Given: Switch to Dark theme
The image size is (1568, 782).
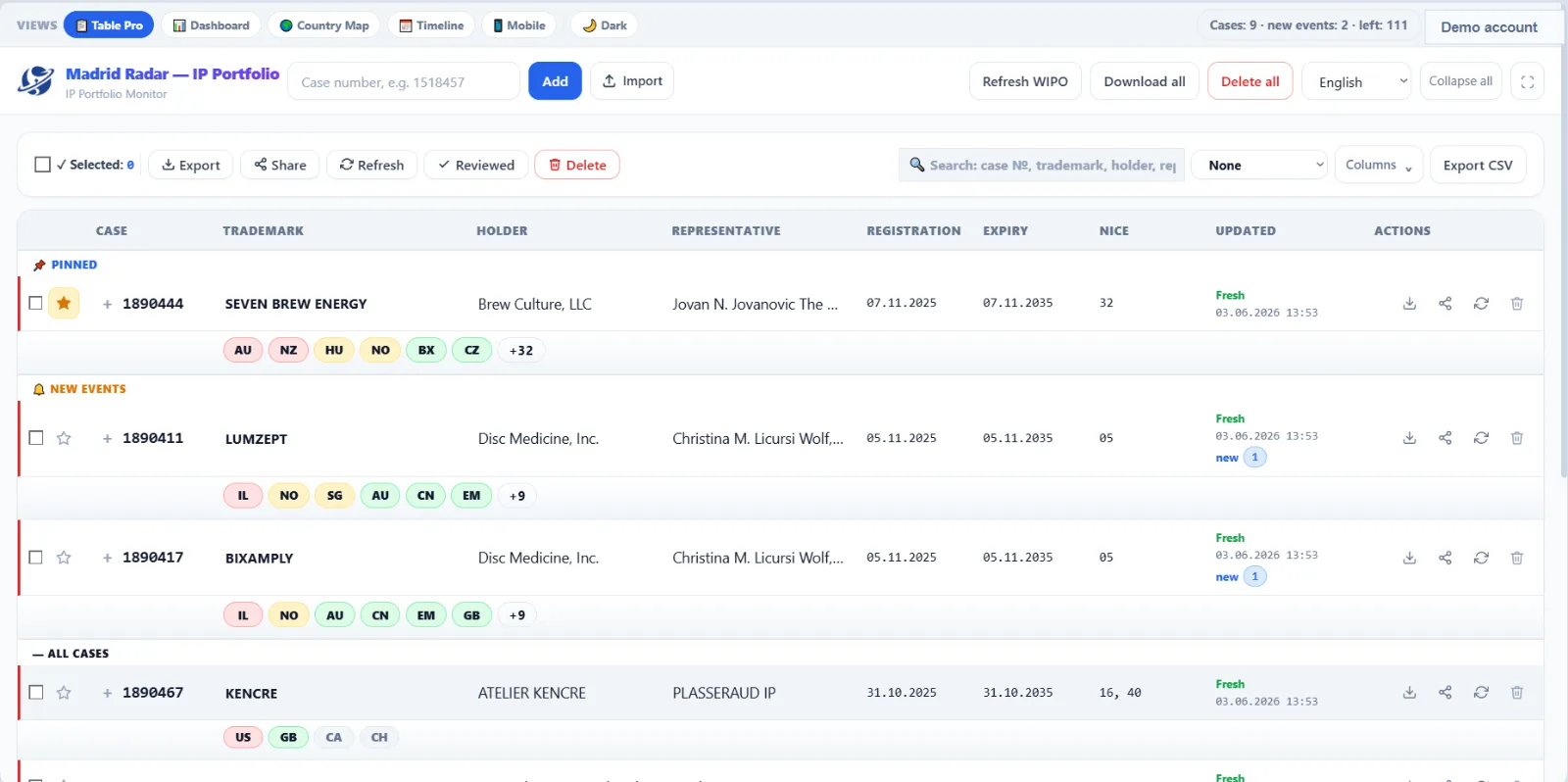Looking at the screenshot, I should 605,25.
